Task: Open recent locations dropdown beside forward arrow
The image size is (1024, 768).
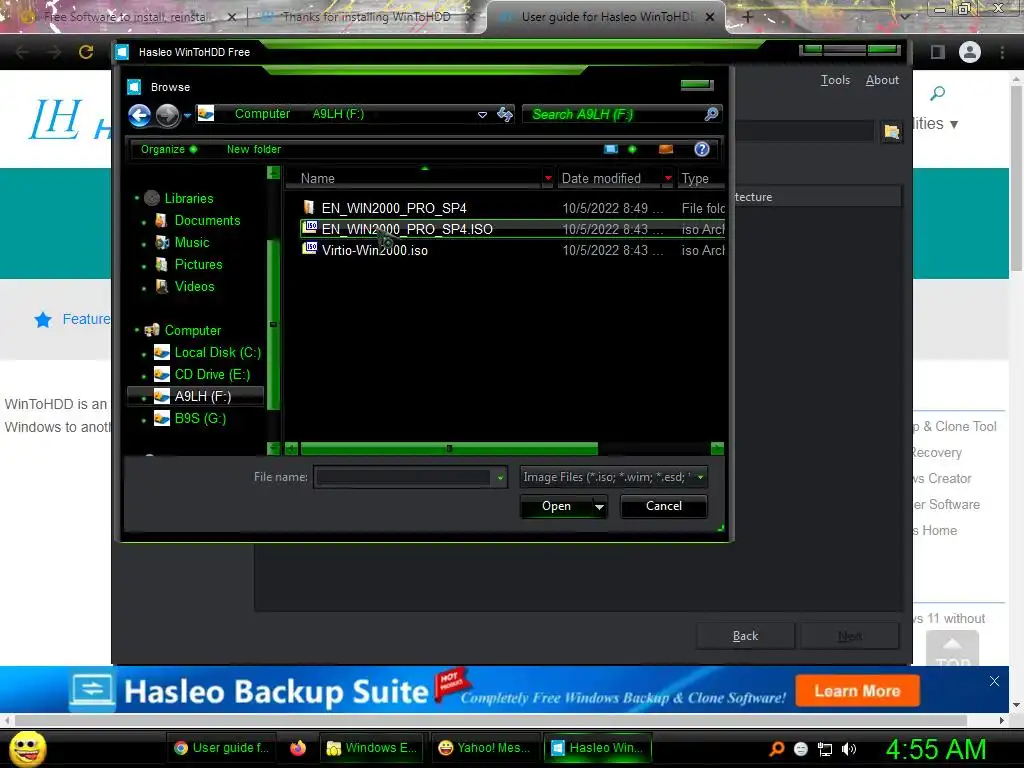Action: point(187,116)
